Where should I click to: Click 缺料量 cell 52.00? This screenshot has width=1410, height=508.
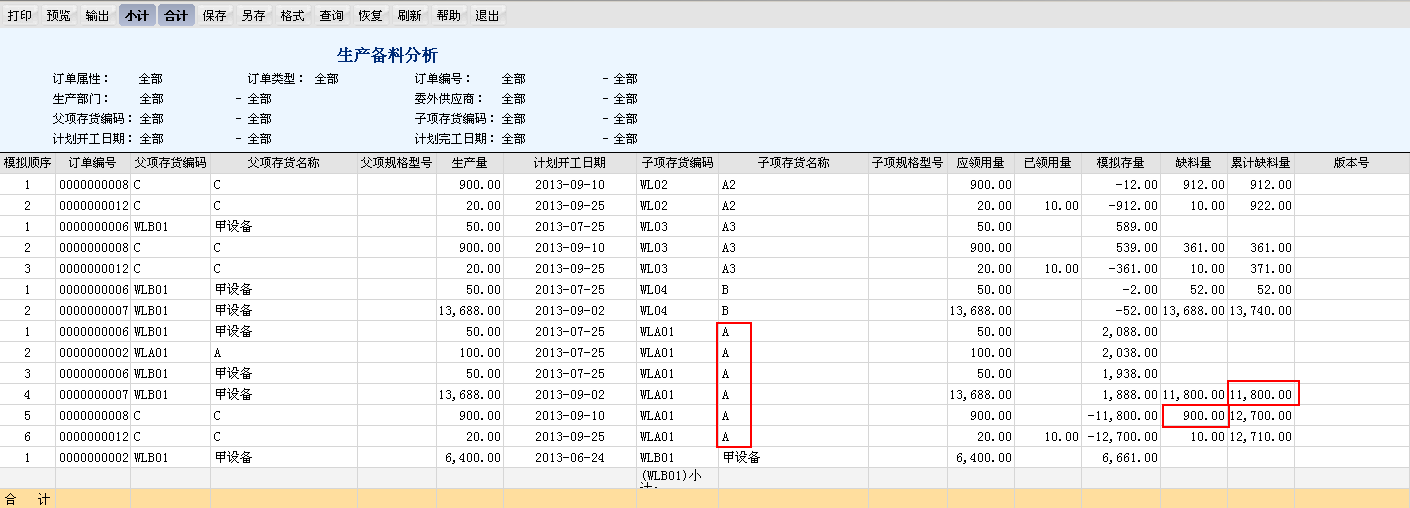(x=1193, y=289)
